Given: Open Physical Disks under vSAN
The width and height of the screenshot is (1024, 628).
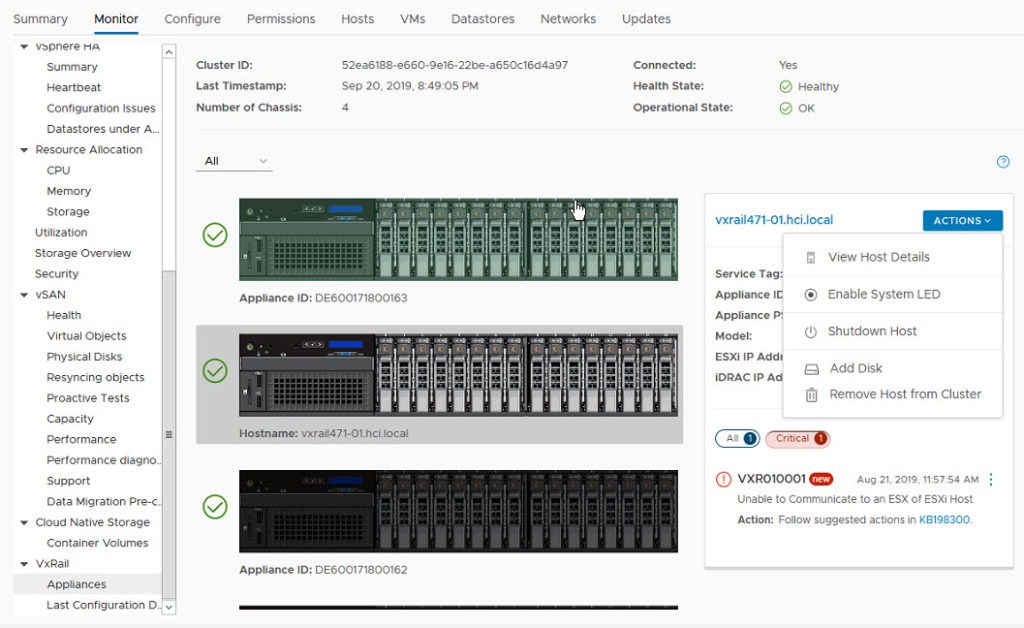Looking at the screenshot, I should point(84,357).
